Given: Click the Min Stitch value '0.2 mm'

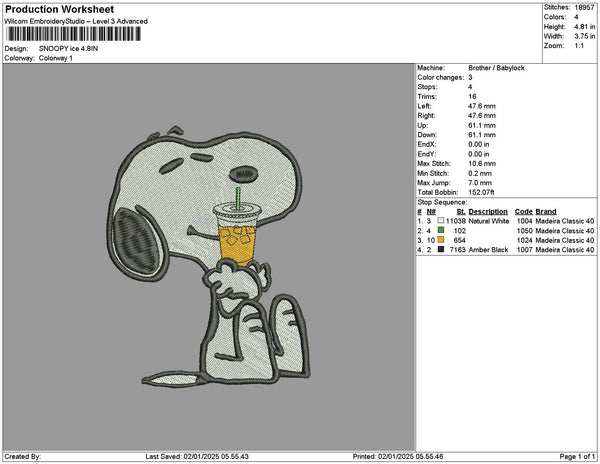Looking at the screenshot, I should click(x=480, y=173).
